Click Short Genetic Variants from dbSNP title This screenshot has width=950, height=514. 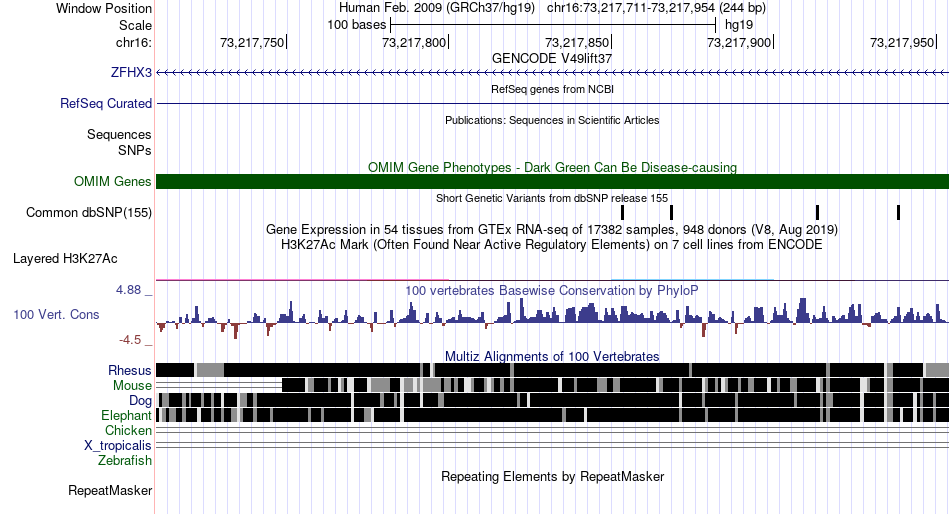pyautogui.click(x=552, y=198)
